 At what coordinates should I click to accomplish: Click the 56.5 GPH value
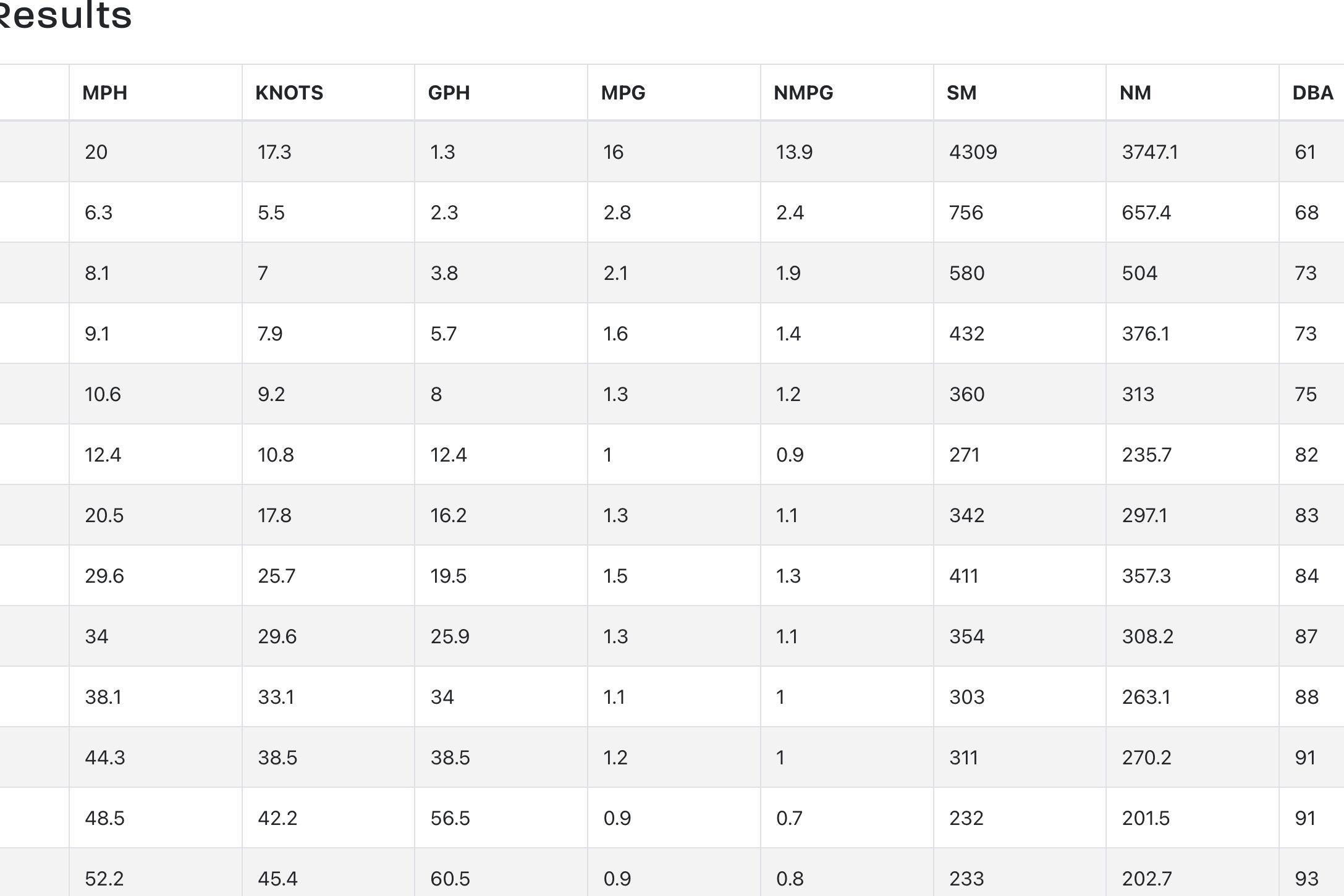[450, 818]
